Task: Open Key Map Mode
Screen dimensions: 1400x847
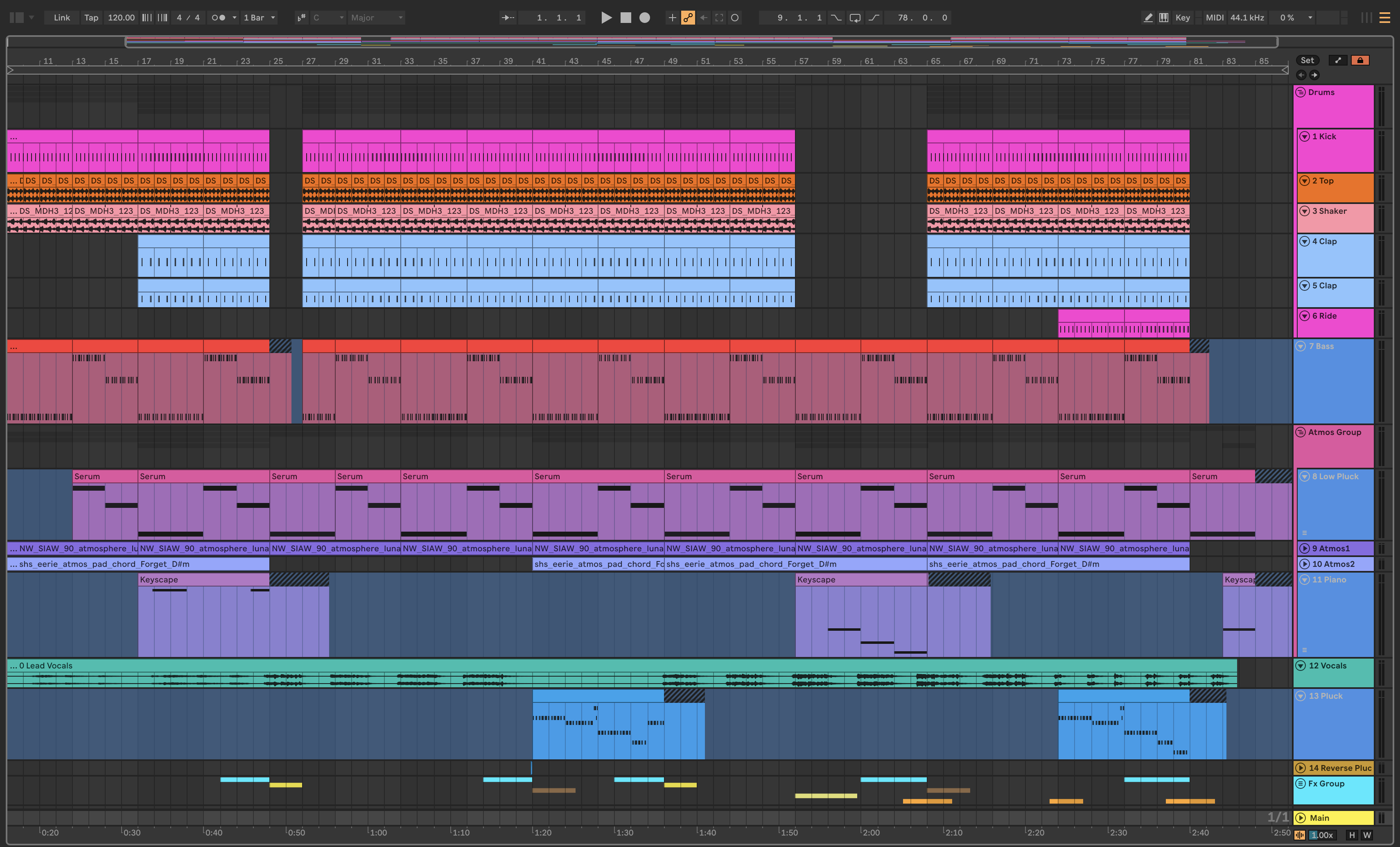Action: [x=1182, y=18]
